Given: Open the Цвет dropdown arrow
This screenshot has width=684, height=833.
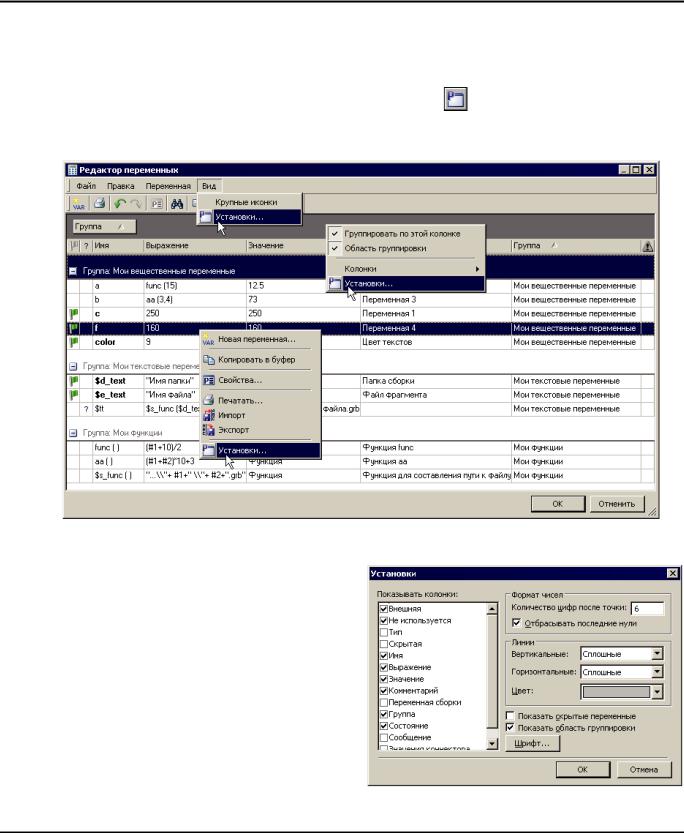Looking at the screenshot, I should click(657, 691).
